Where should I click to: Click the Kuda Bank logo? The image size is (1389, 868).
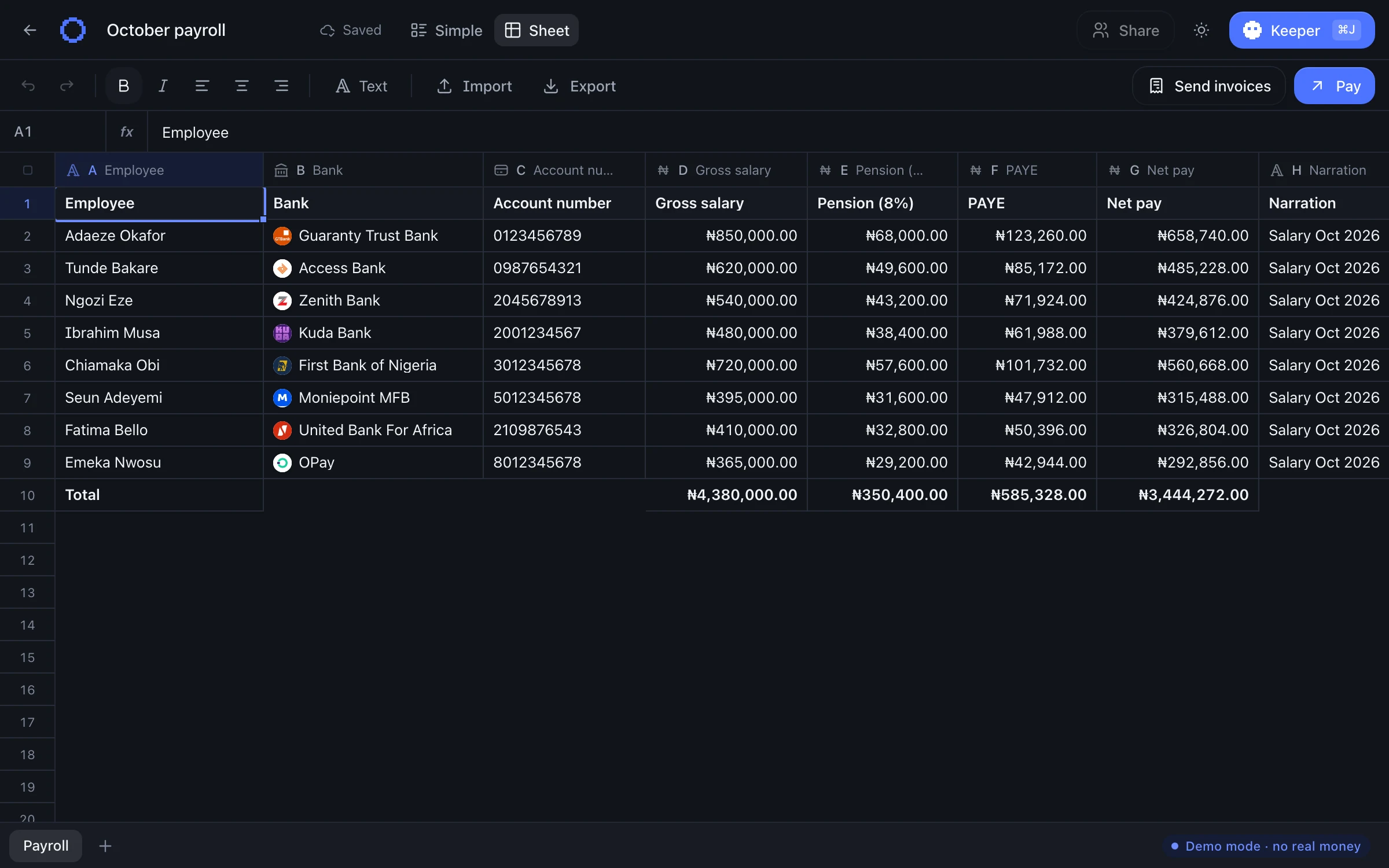282,333
